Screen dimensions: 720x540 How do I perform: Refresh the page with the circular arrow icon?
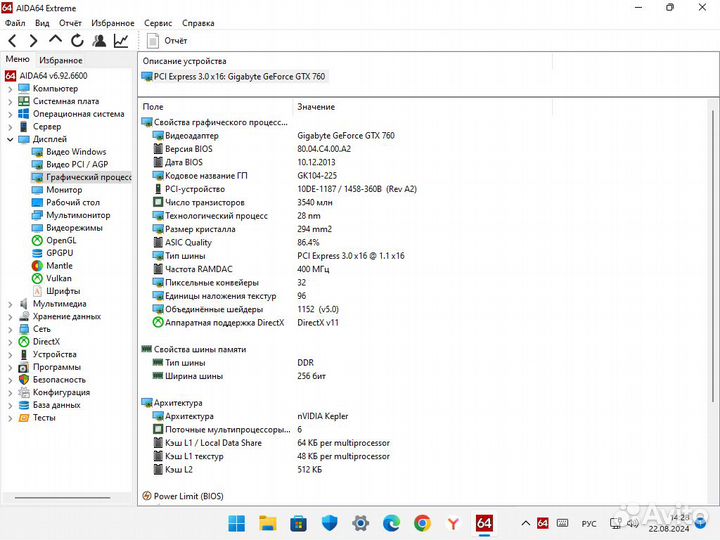[x=77, y=41]
